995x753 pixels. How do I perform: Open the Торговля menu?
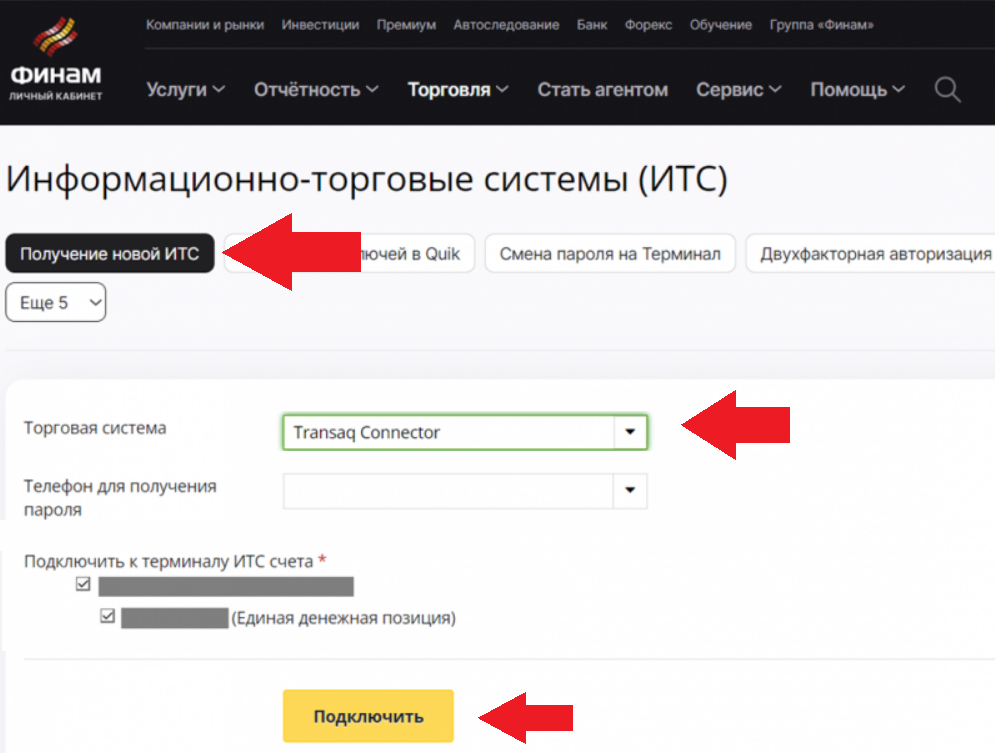click(x=458, y=90)
